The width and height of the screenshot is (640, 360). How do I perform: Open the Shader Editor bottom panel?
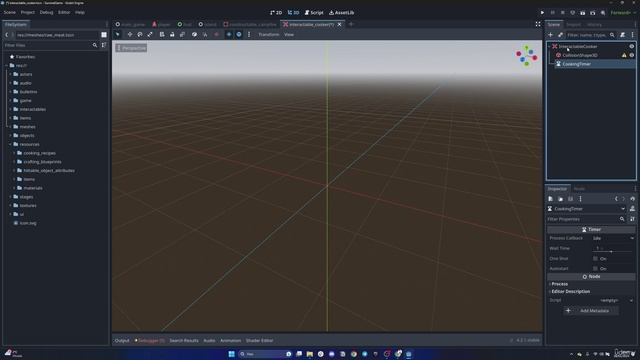click(x=259, y=340)
